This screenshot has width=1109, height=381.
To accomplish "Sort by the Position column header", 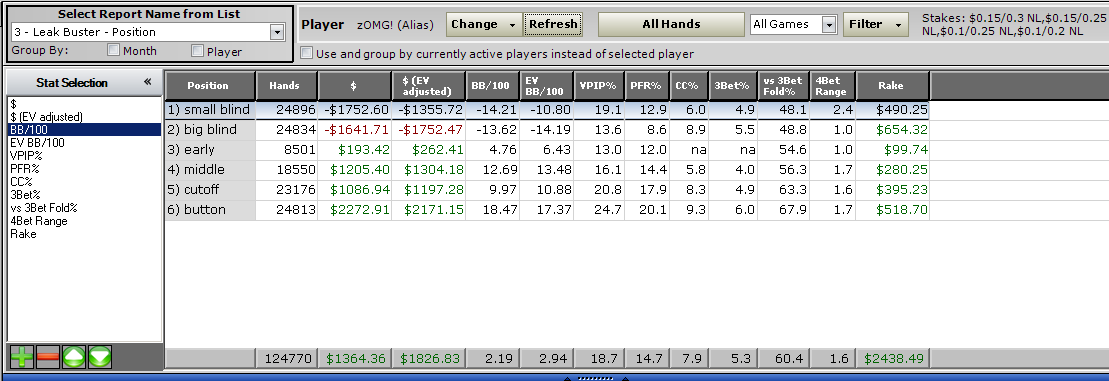I will [x=209, y=86].
